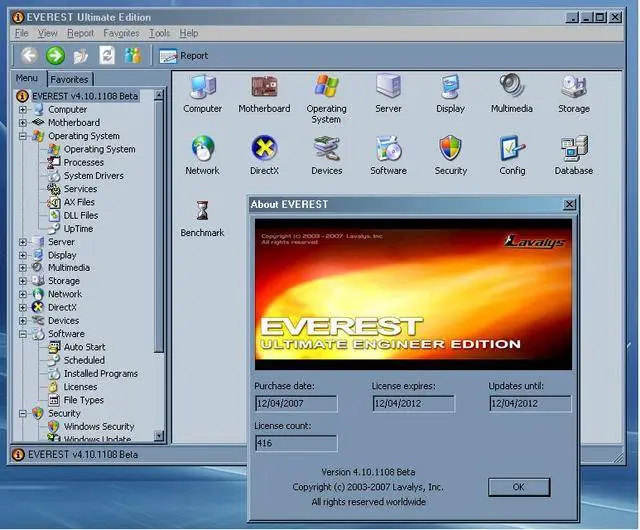Select Scheduled in the tree
This screenshot has width=640, height=530.
tap(84, 360)
